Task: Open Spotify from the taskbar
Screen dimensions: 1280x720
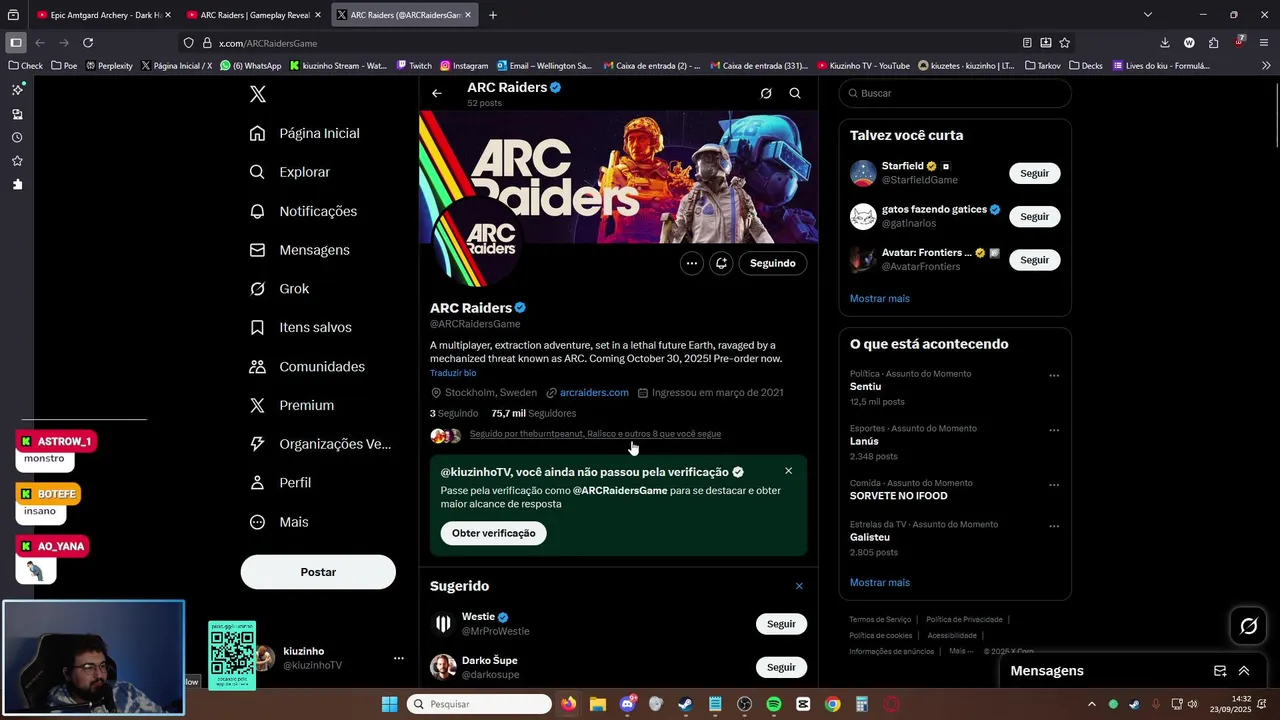Action: (774, 704)
